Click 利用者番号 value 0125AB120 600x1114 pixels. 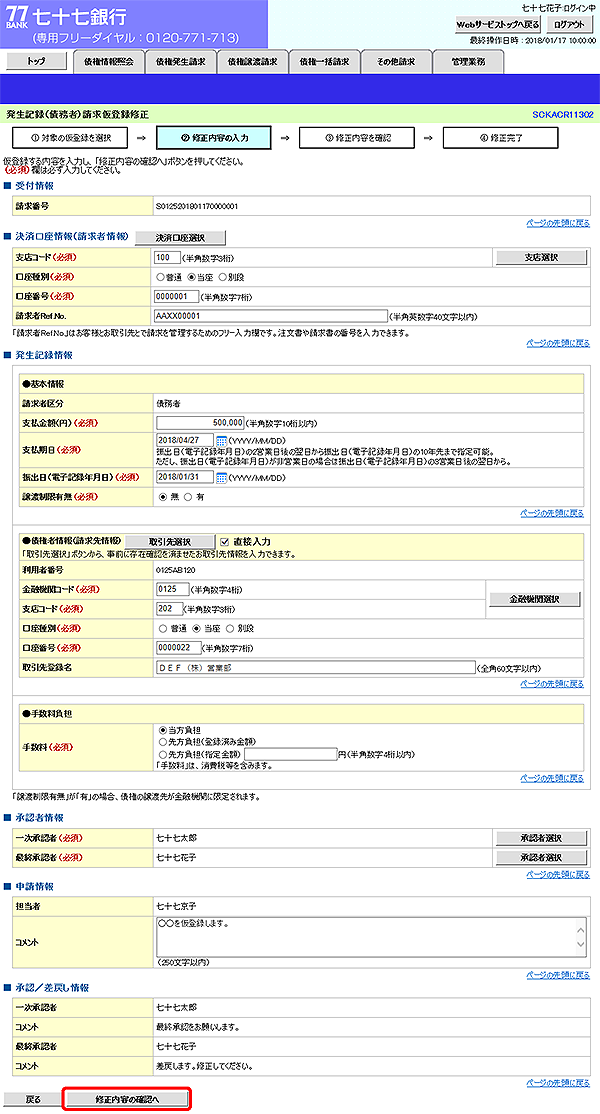[176, 570]
